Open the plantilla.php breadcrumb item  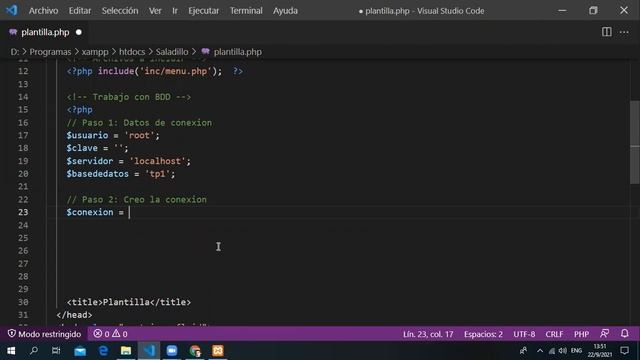tap(231, 52)
